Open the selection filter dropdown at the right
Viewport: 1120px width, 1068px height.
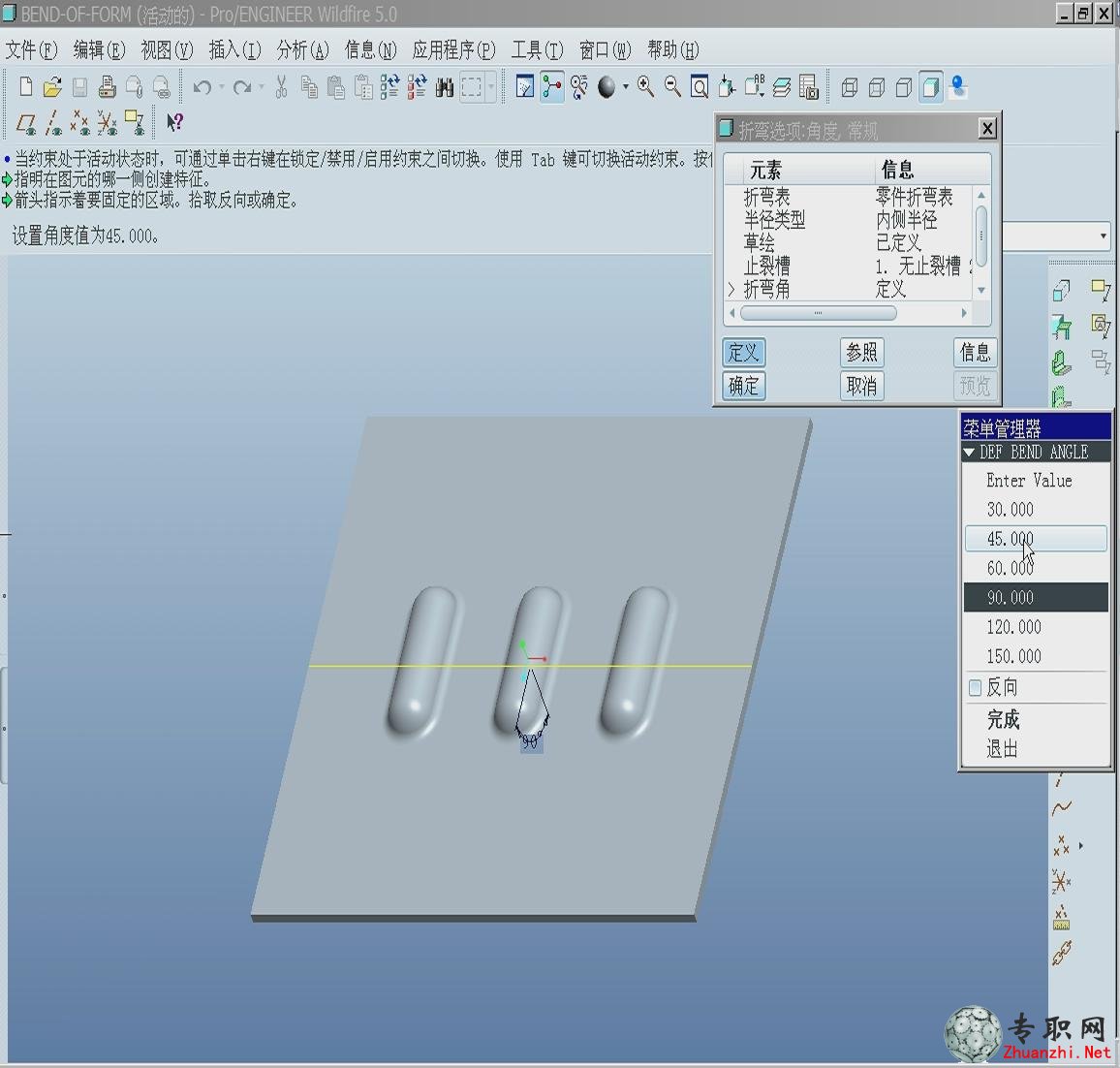[x=1104, y=236]
